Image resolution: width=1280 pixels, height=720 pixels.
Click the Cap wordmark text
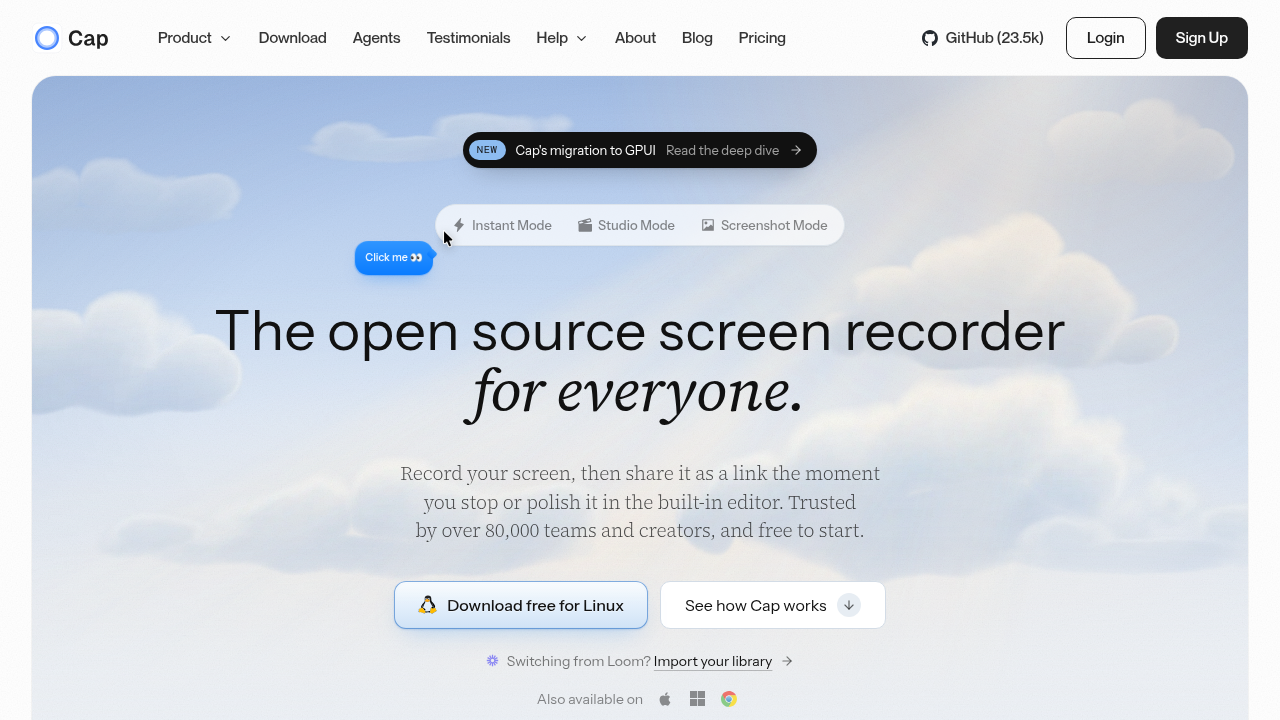click(x=88, y=38)
